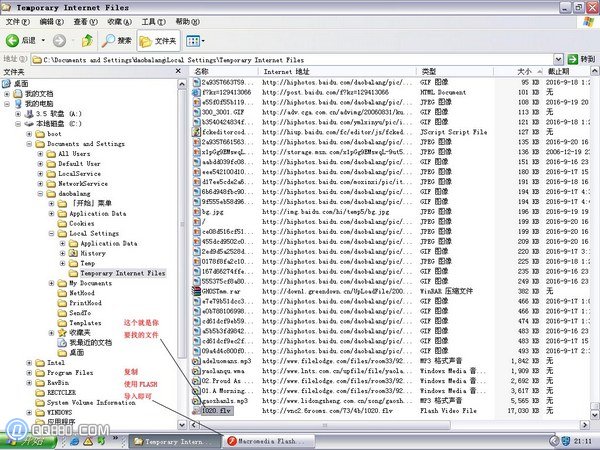Collapse Documents and Settings node
The width and height of the screenshot is (600, 450).
pyautogui.click(x=29, y=144)
